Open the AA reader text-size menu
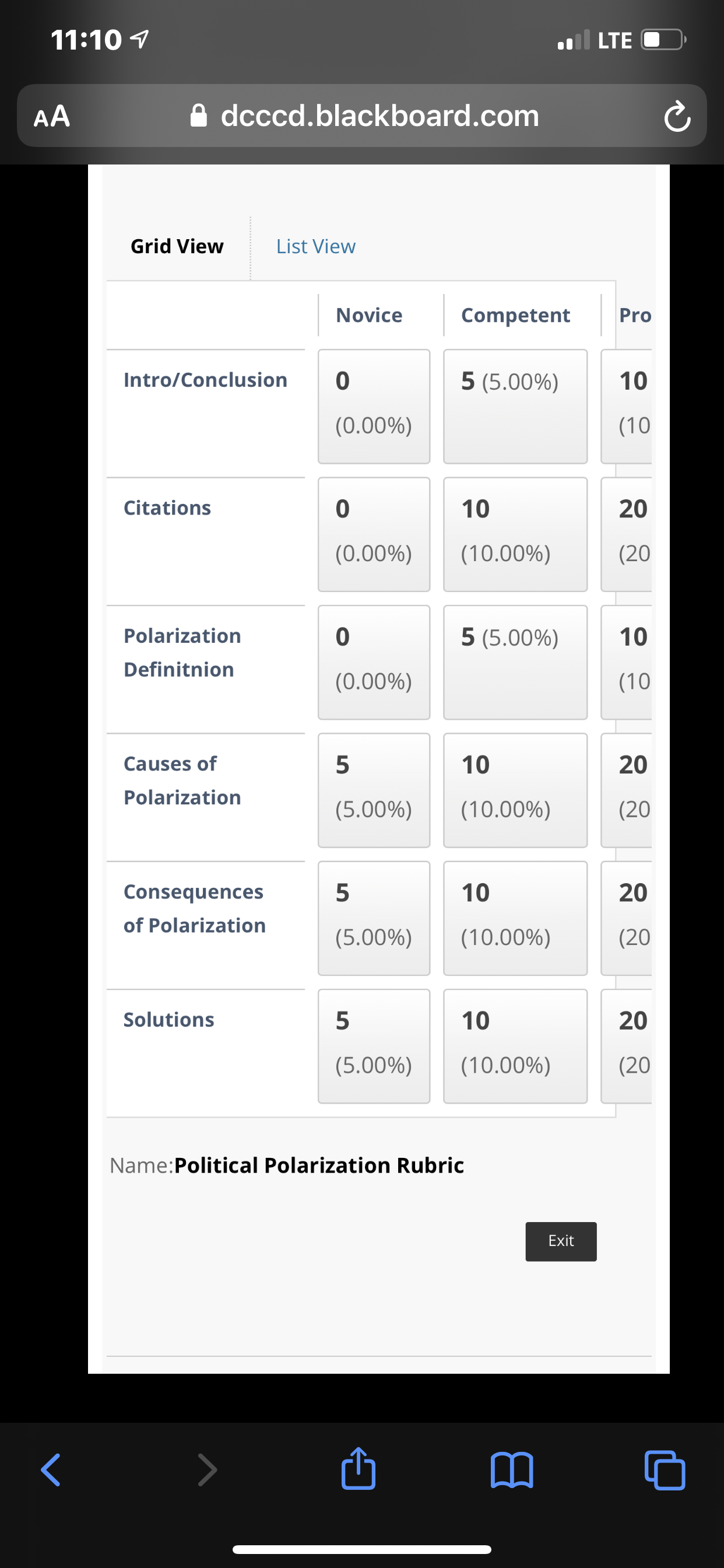 point(52,116)
